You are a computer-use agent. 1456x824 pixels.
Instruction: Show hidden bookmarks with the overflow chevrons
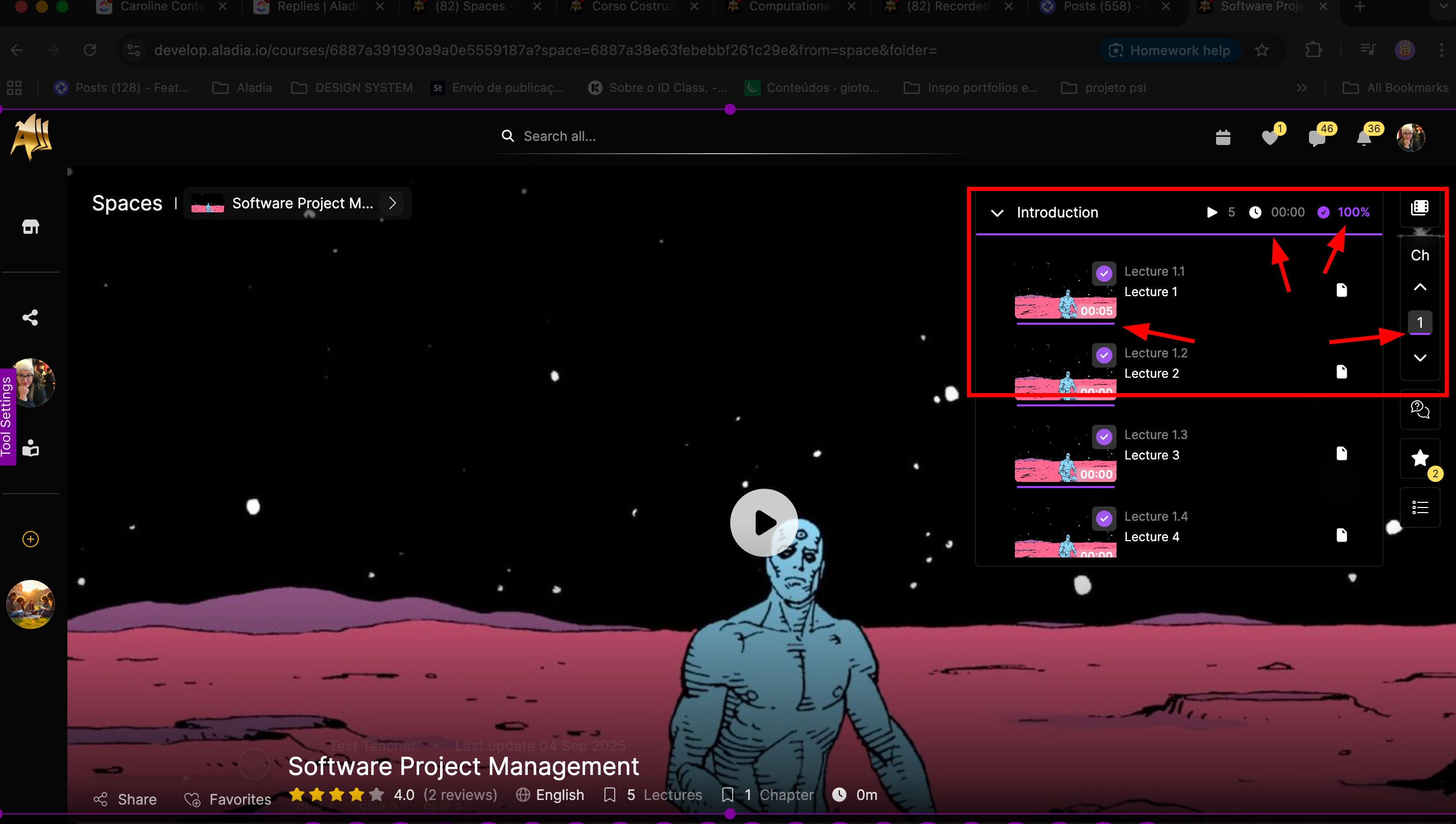pyautogui.click(x=1301, y=88)
